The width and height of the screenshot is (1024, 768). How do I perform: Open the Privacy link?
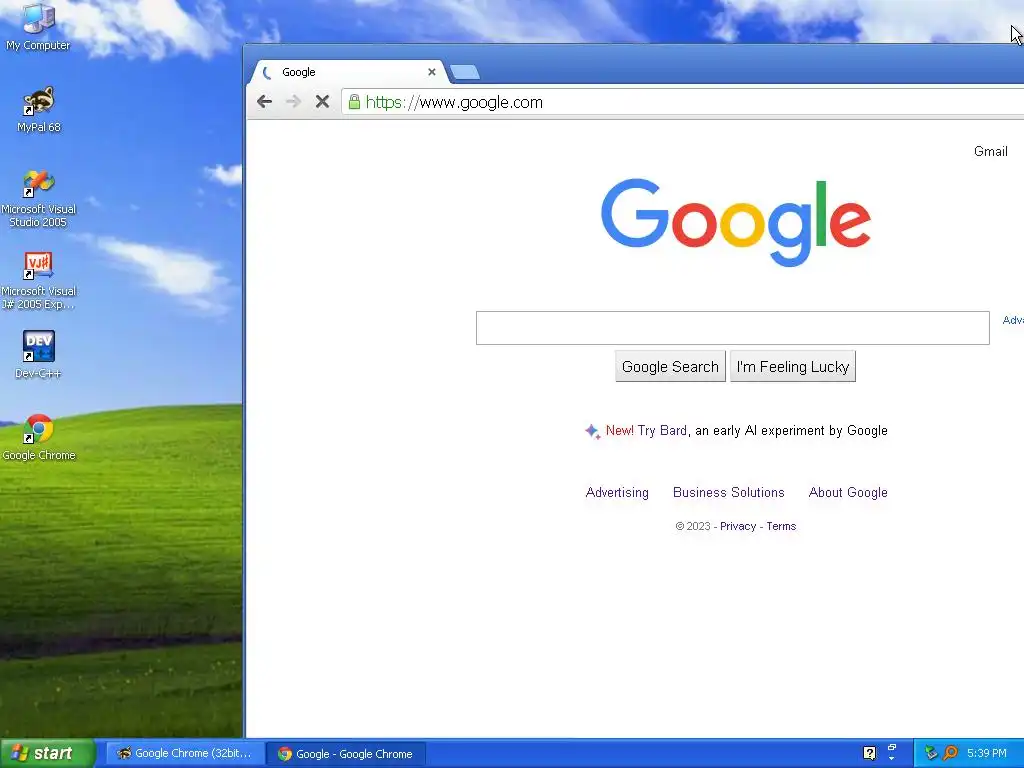pyautogui.click(x=738, y=526)
